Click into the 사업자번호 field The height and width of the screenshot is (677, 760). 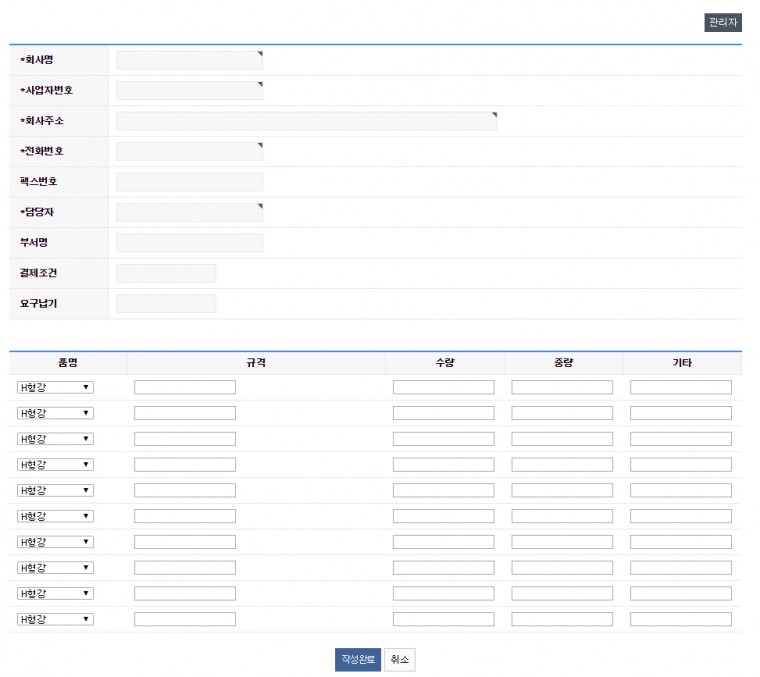point(189,91)
